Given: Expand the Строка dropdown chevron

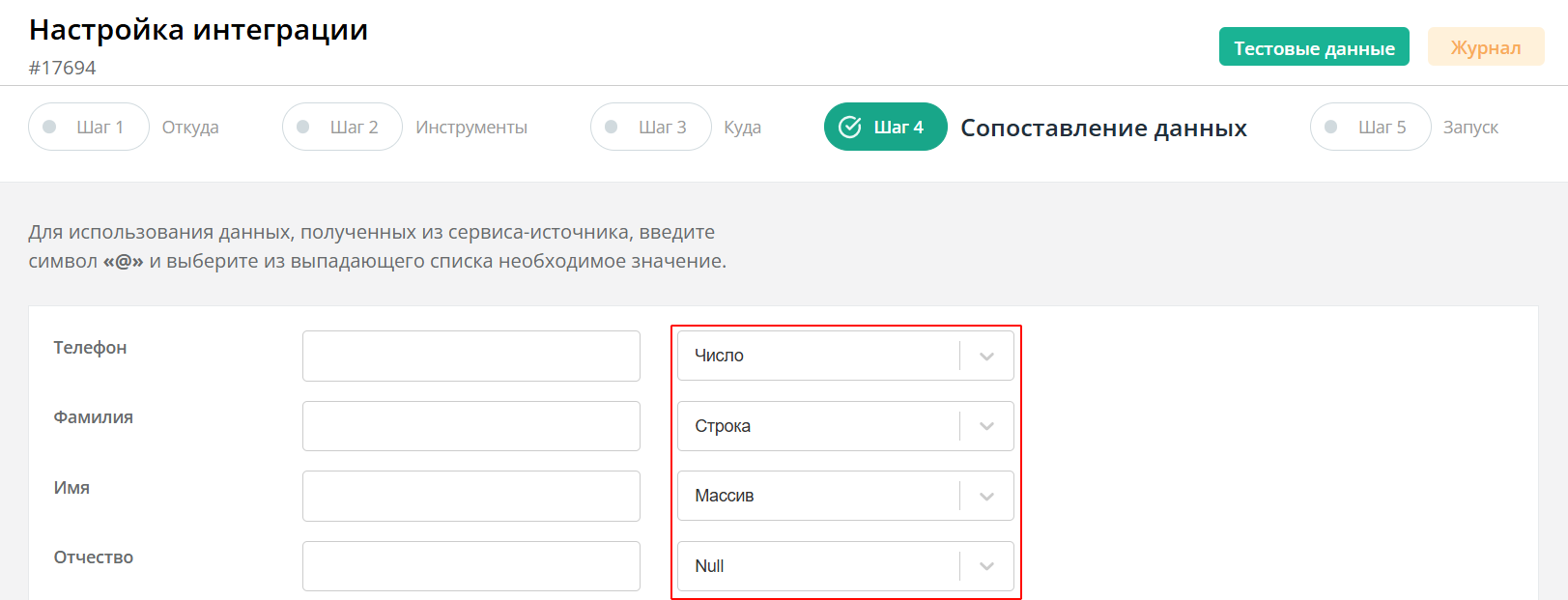Looking at the screenshot, I should pyautogui.click(x=986, y=426).
